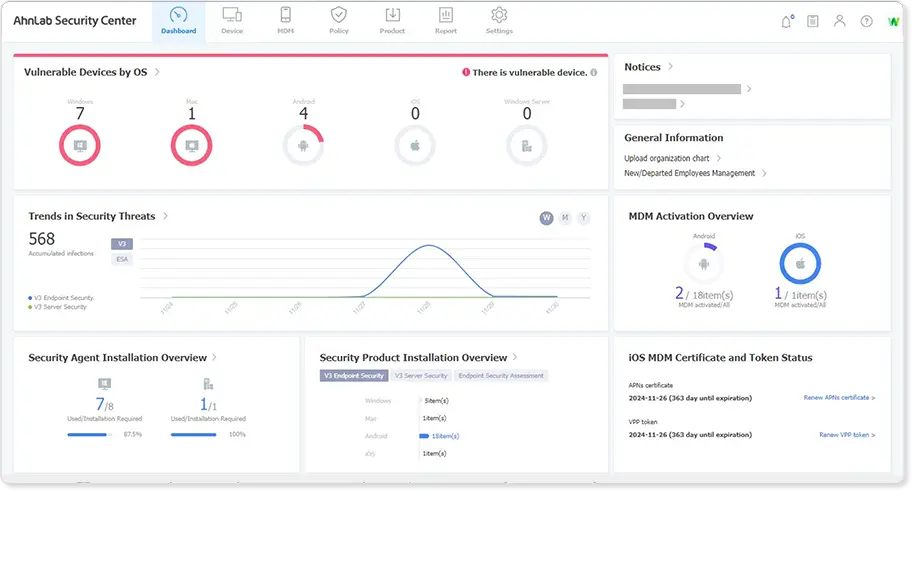Viewport: 912px width, 564px height.
Task: Select weekly W trend view
Action: point(546,218)
